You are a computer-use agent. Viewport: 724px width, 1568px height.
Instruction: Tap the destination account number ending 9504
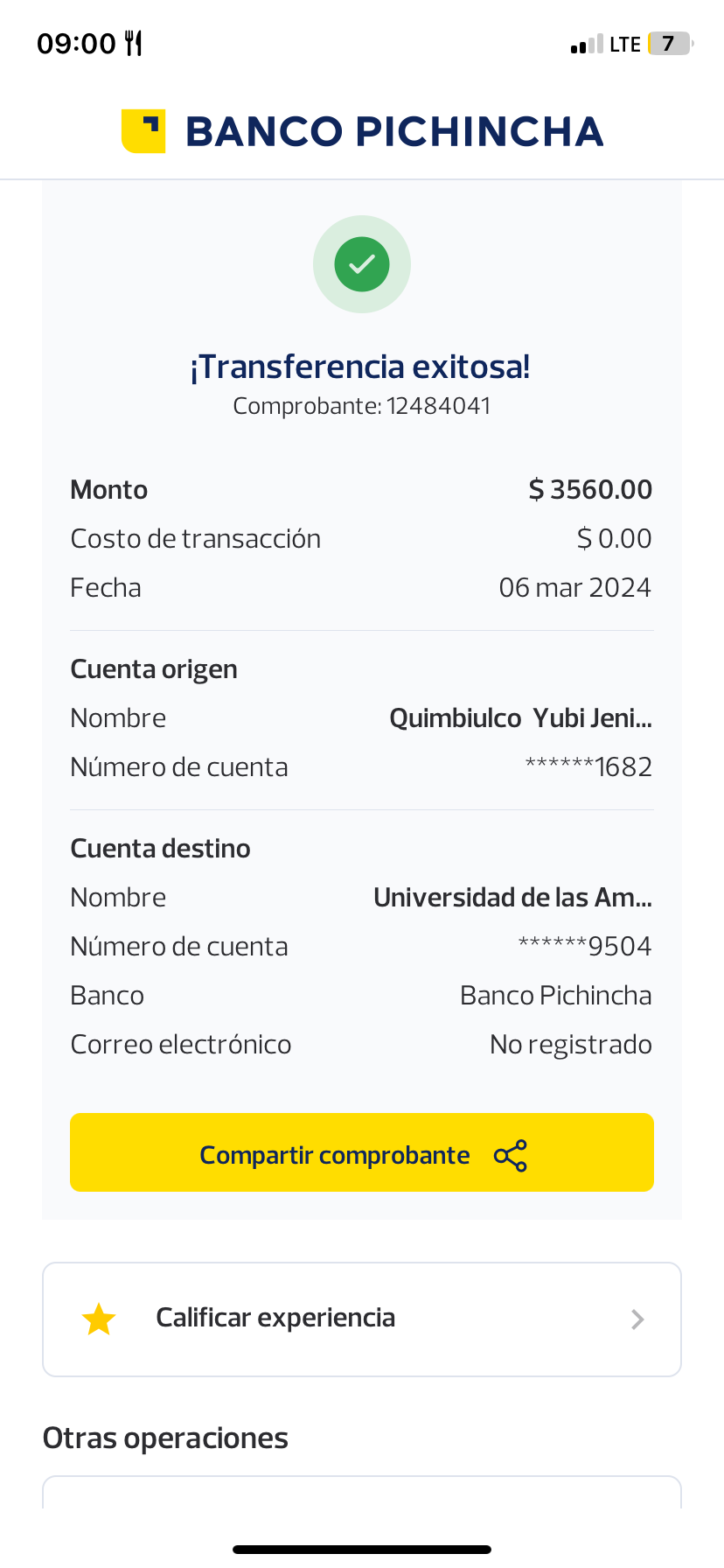pyautogui.click(x=585, y=947)
